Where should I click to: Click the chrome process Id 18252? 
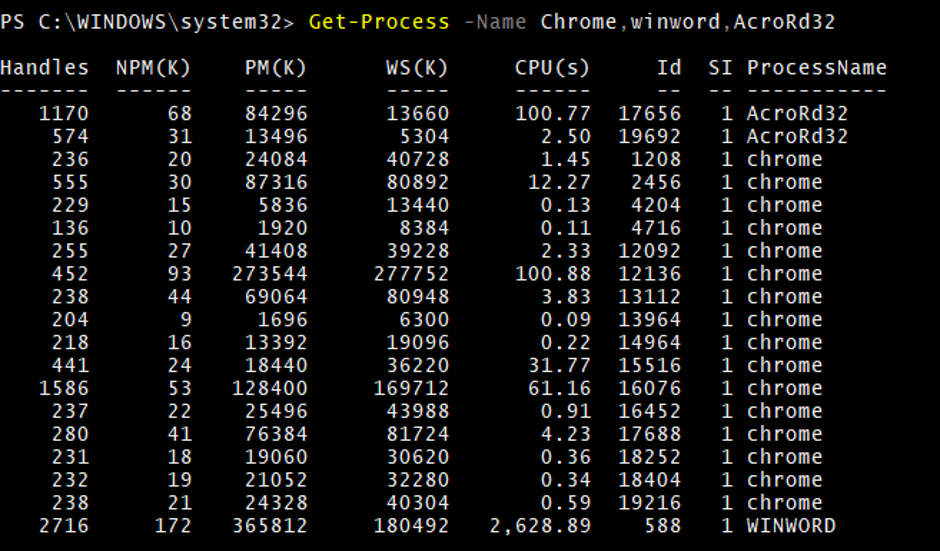(x=650, y=457)
